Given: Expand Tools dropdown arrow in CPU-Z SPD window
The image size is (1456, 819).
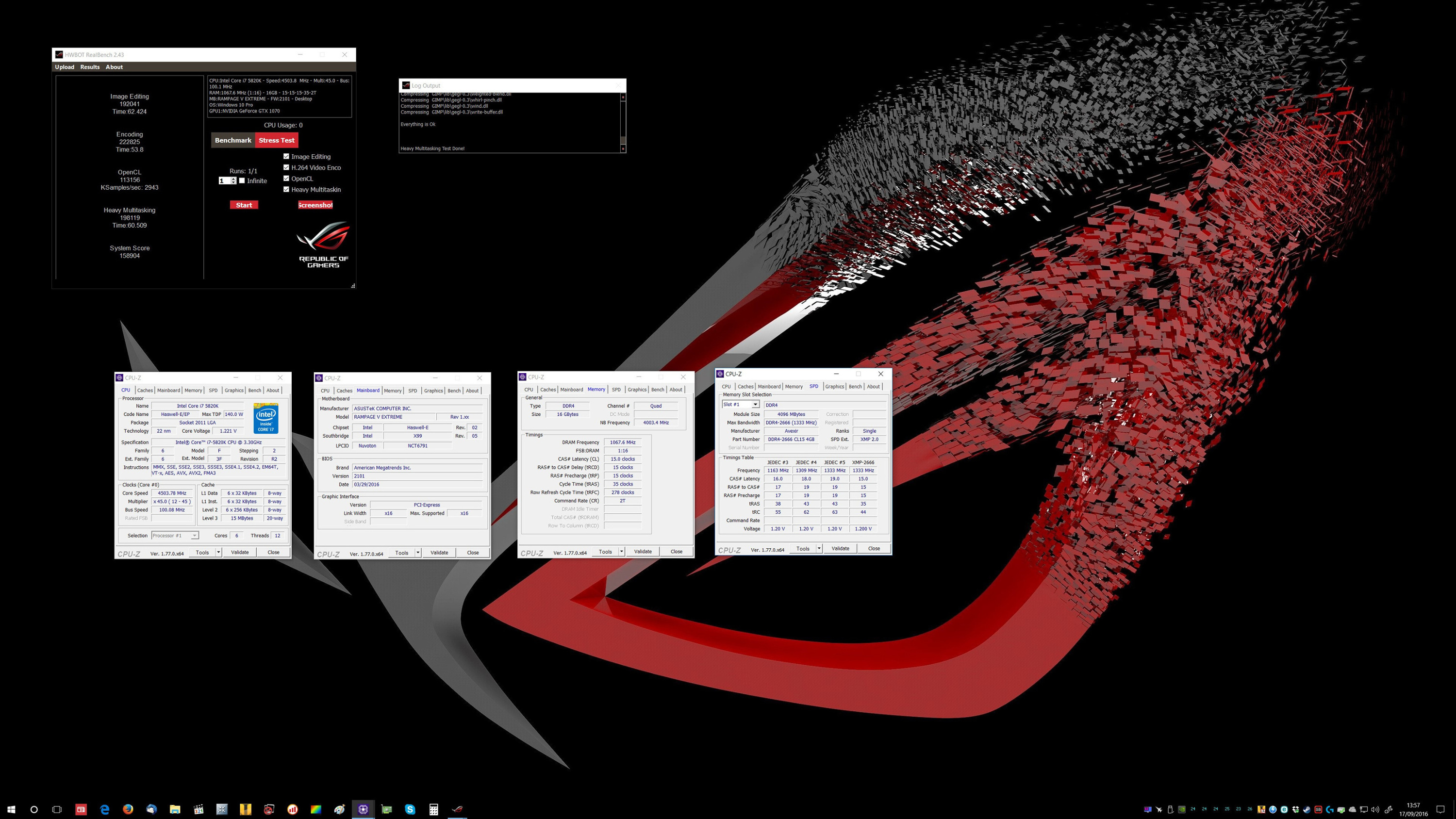Looking at the screenshot, I should (819, 548).
